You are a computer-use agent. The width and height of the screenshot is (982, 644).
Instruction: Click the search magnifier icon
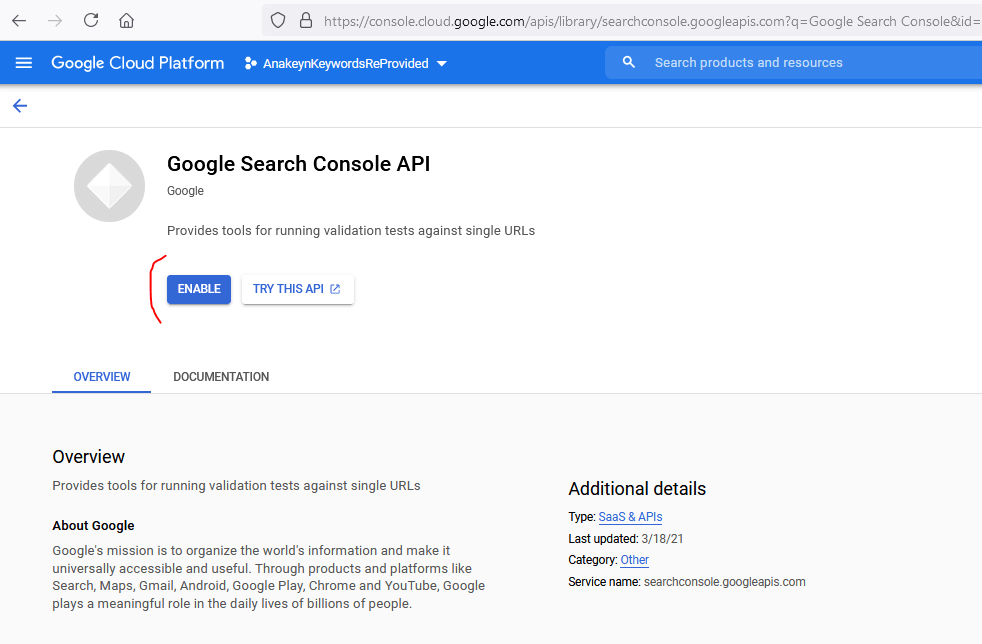pos(628,62)
